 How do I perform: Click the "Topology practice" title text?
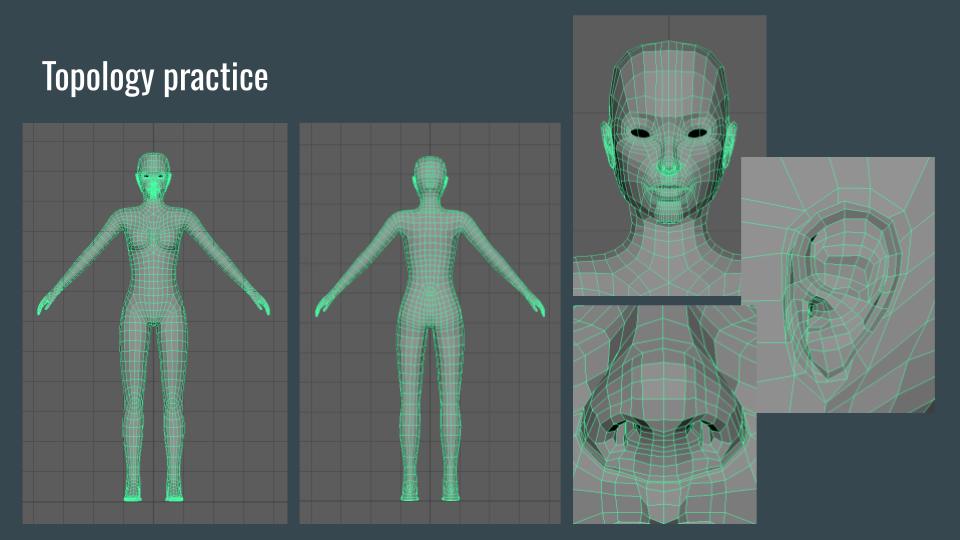[x=155, y=77]
